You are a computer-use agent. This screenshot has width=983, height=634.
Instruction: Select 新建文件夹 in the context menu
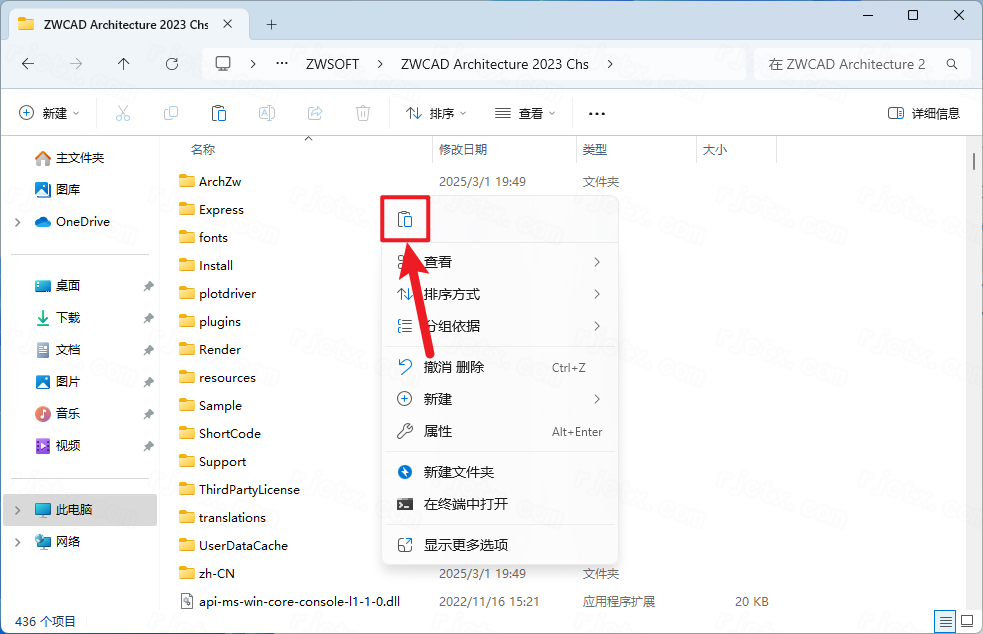click(x=458, y=472)
